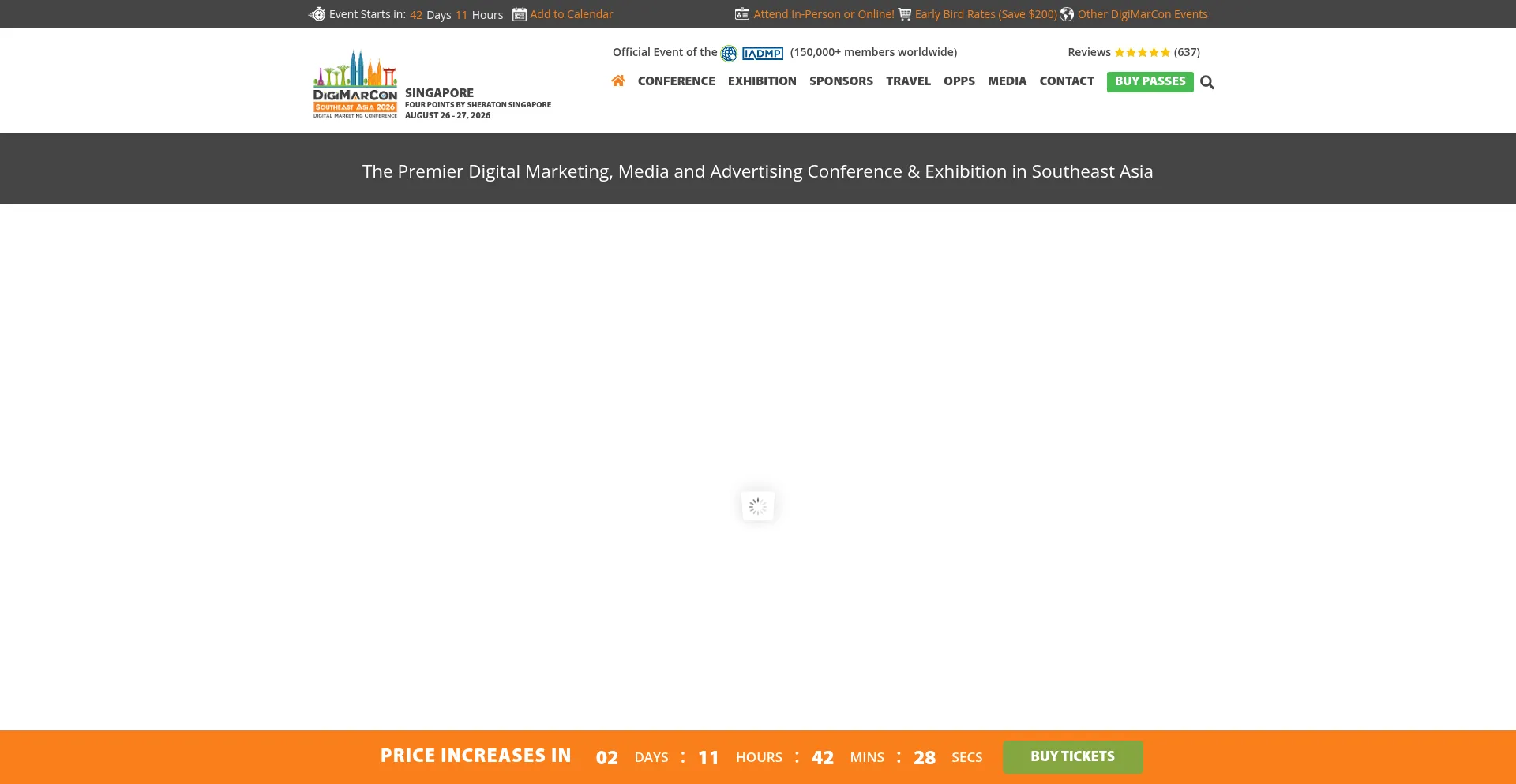
Task: Open the OPPS menu
Action: pos(959,81)
